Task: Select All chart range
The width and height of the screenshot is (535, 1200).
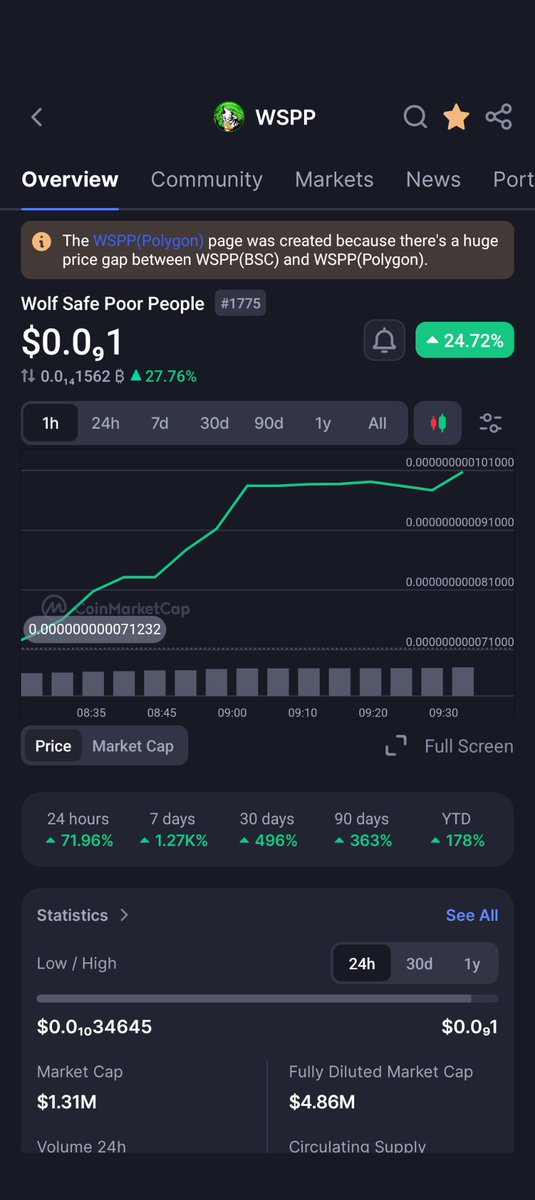Action: pos(377,423)
